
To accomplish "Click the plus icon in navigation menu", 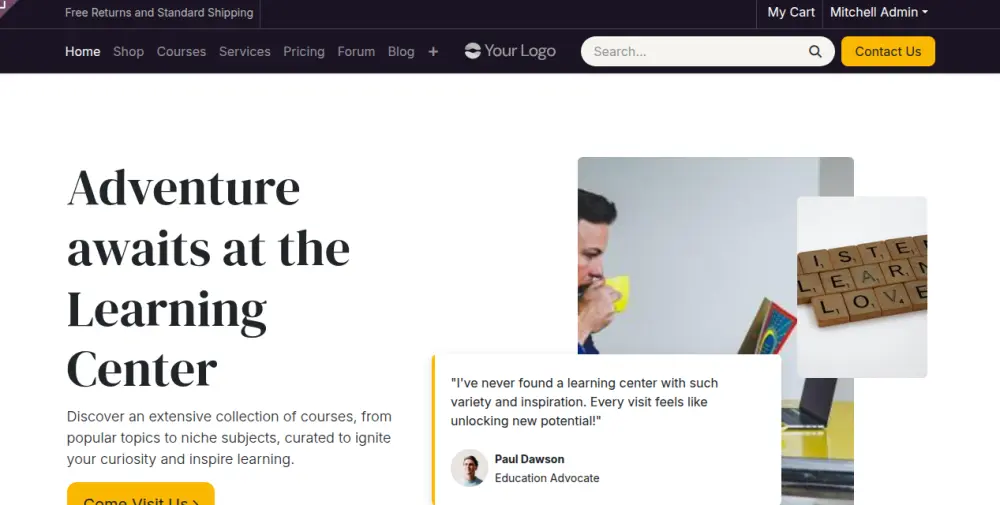I will (433, 52).
